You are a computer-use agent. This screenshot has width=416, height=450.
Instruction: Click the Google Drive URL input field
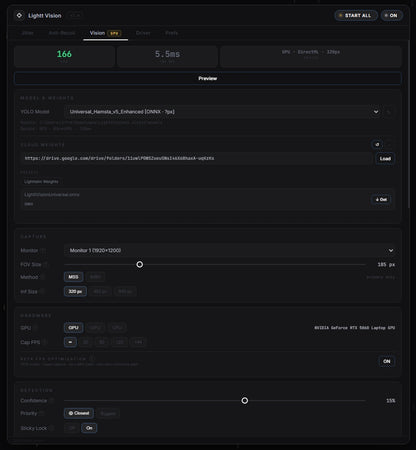197,158
